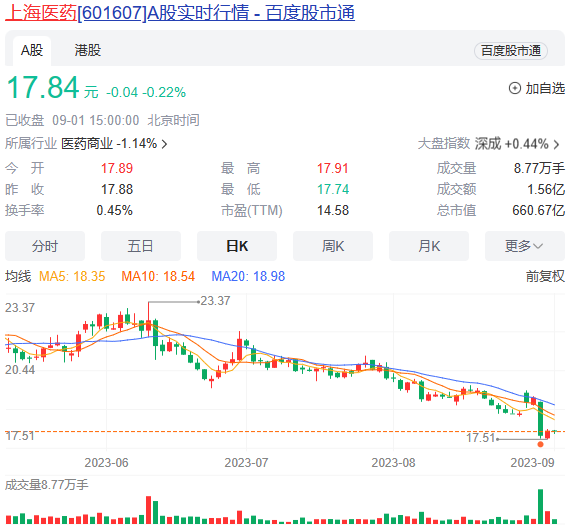
Task: Select the 周K weekly candlestick tab
Action: pos(333,246)
